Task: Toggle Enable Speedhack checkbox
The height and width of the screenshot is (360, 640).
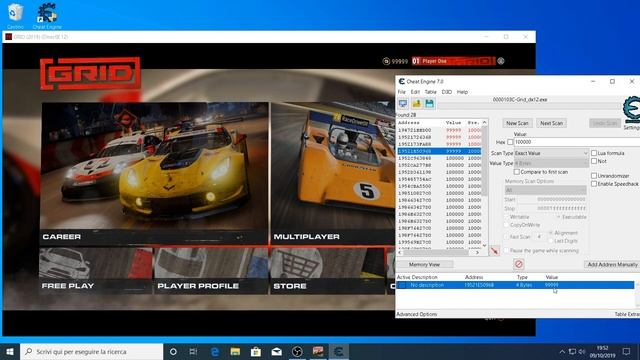Action: tap(594, 184)
